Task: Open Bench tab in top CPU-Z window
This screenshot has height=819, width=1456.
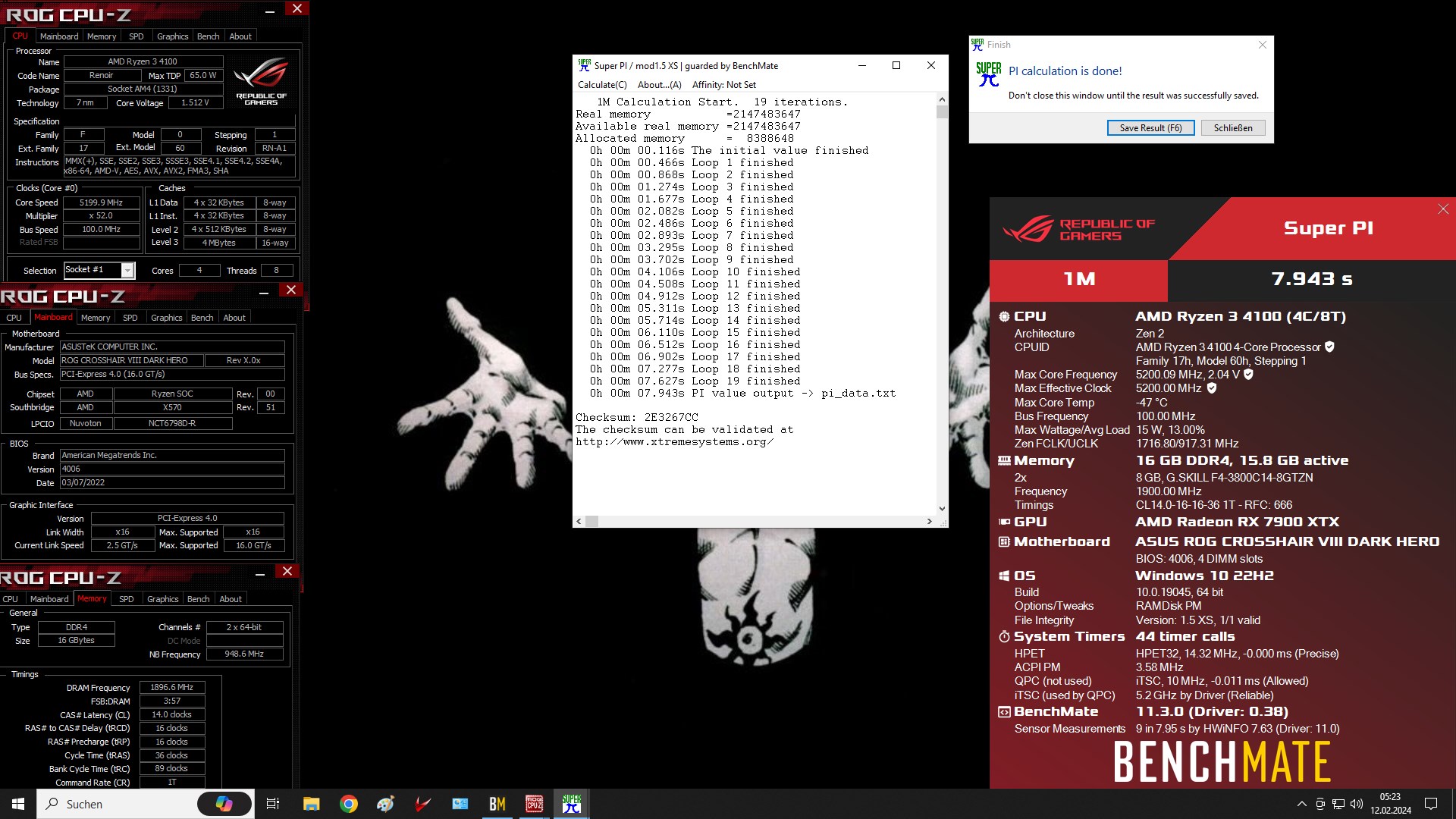Action: (208, 36)
